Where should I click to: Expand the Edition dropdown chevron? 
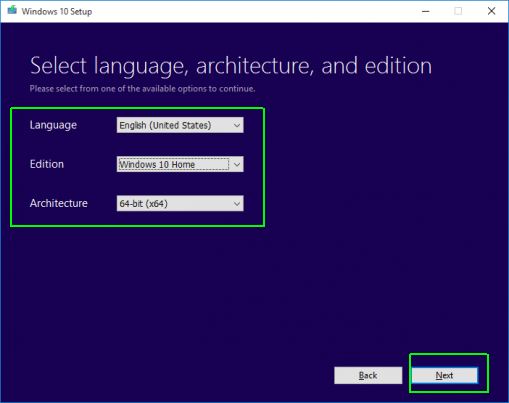(237, 164)
